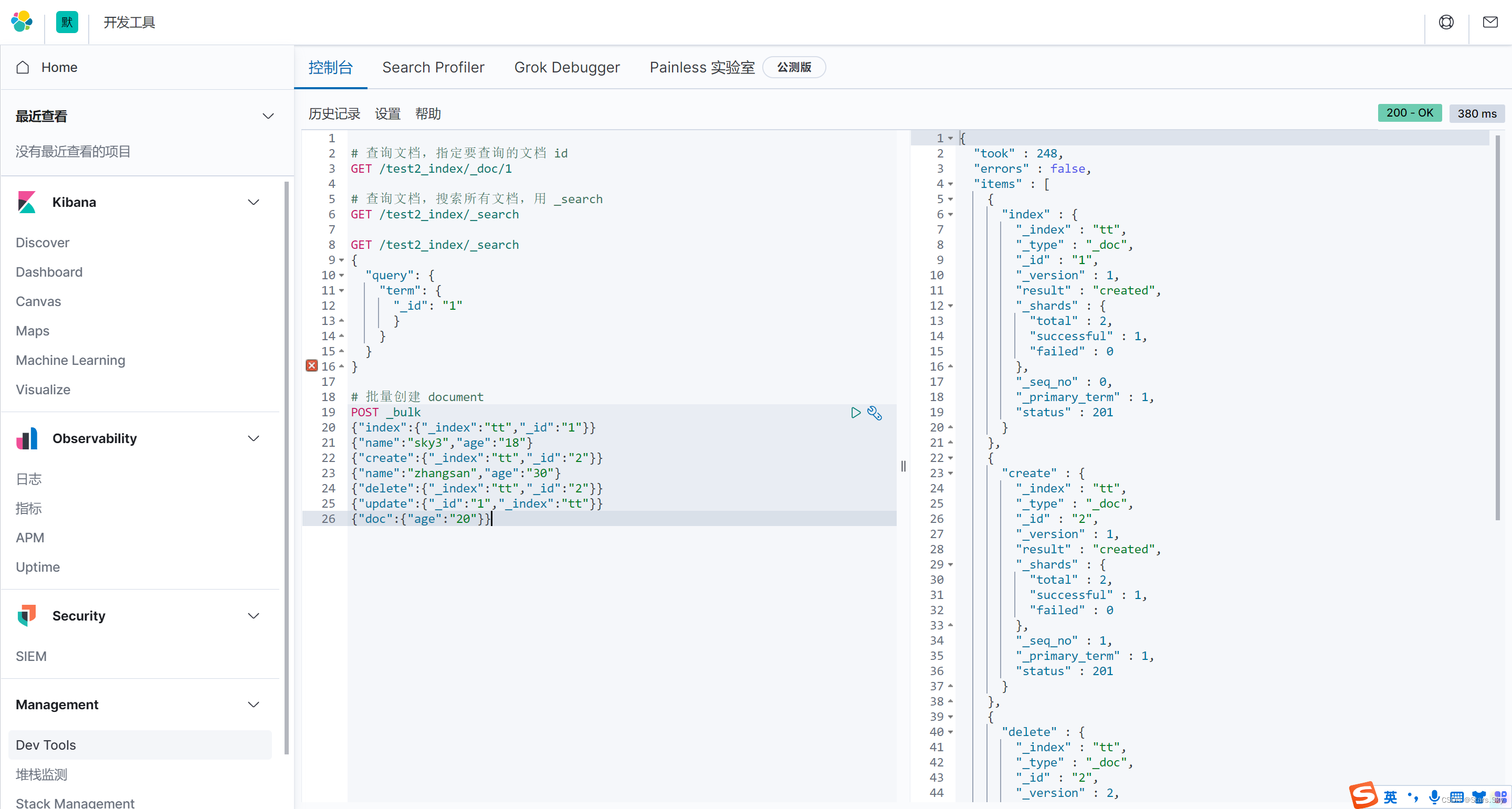The image size is (1512, 809).
Task: Click the 公测版 beta badge
Action: pyautogui.click(x=794, y=67)
